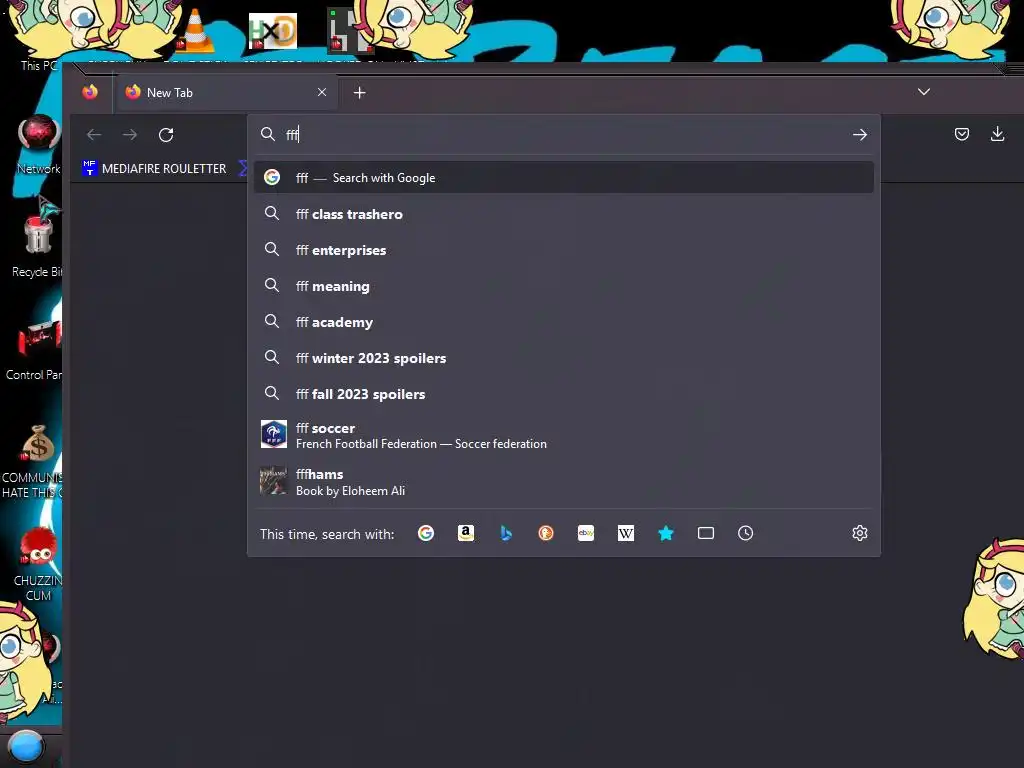This screenshot has height=768, width=1024.
Task: Click the Go arrow in the address bar
Action: click(859, 135)
